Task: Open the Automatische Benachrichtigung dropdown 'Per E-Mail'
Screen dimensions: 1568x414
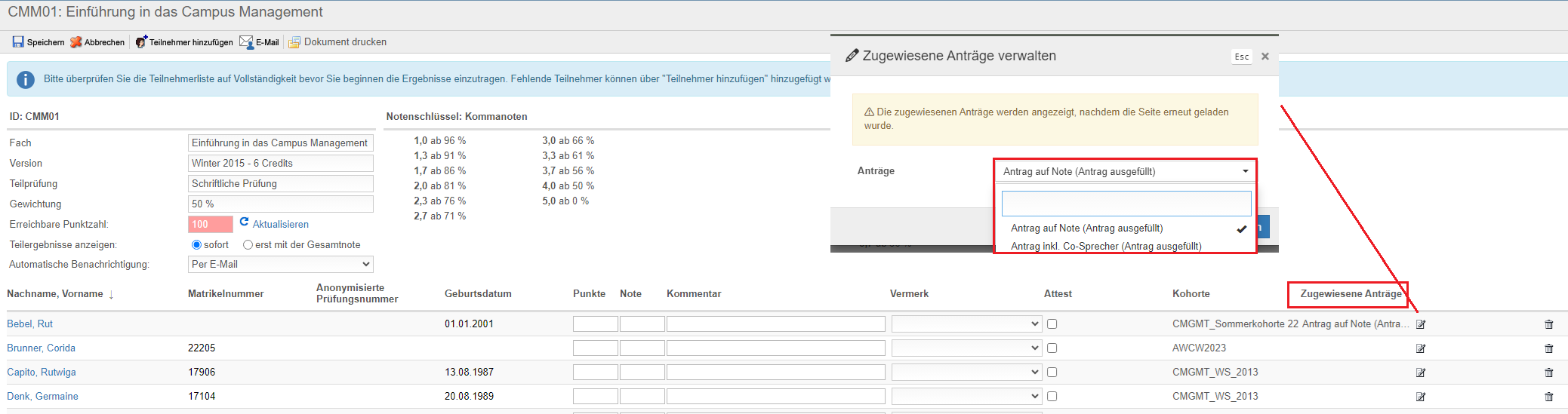Action: click(281, 265)
